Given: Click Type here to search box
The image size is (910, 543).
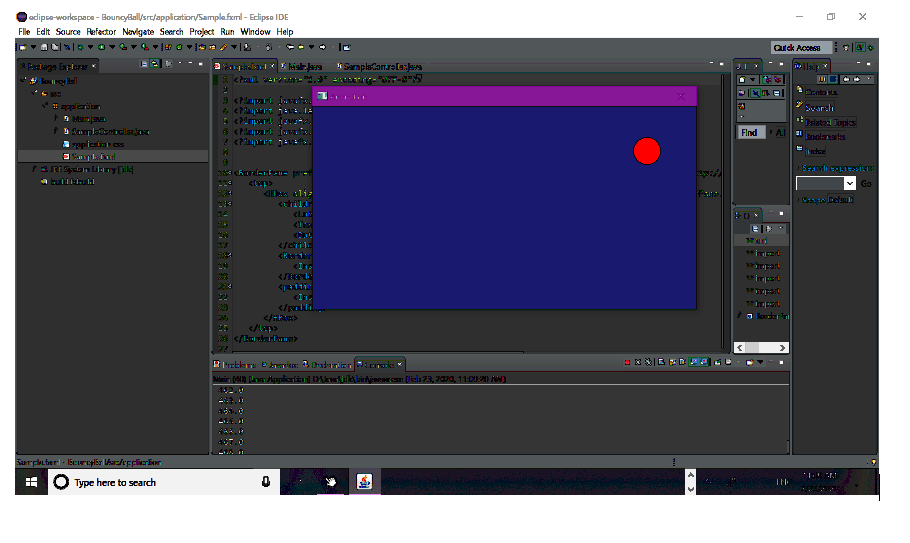Looking at the screenshot, I should tap(163, 482).
